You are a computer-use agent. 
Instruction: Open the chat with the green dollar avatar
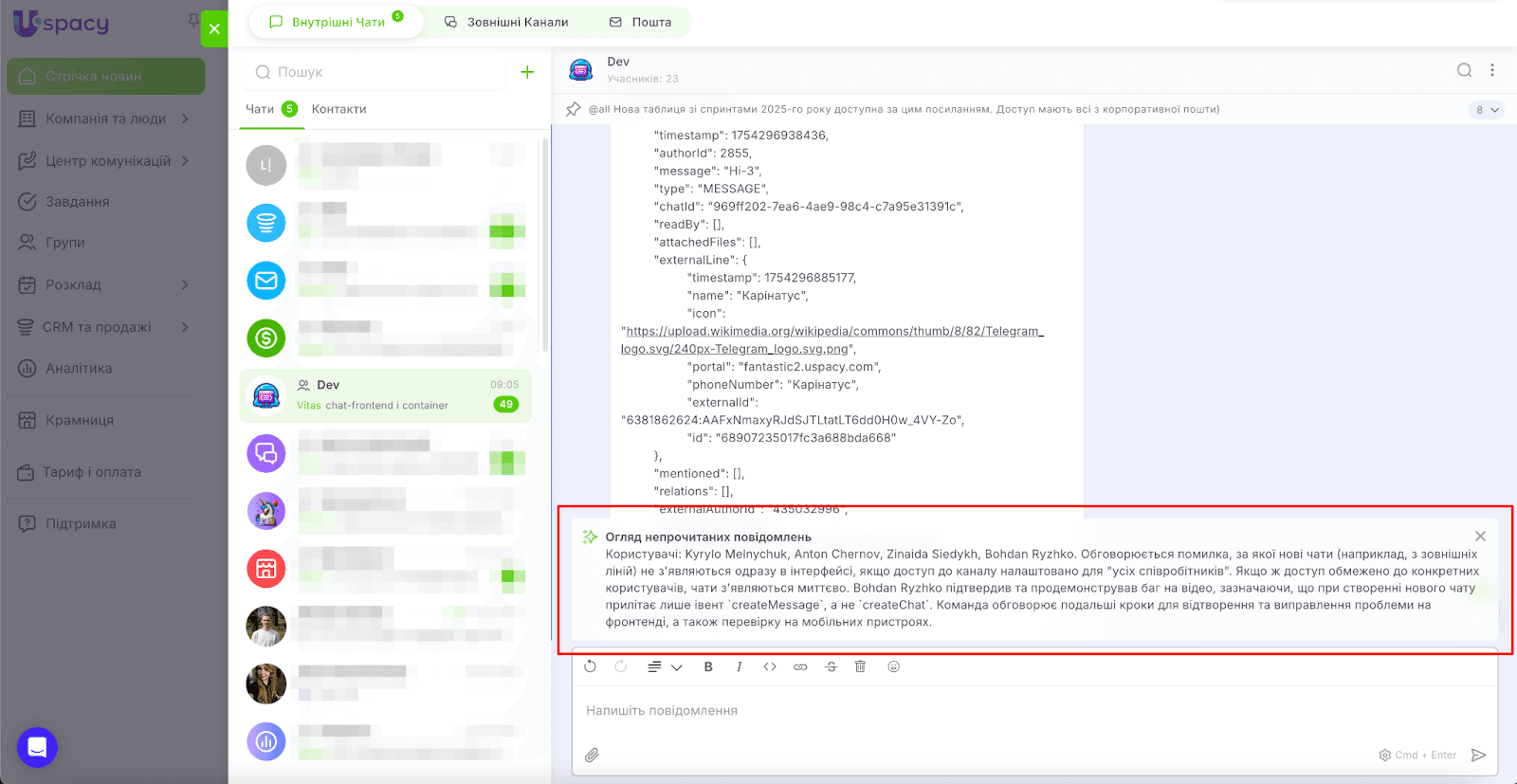click(385, 338)
